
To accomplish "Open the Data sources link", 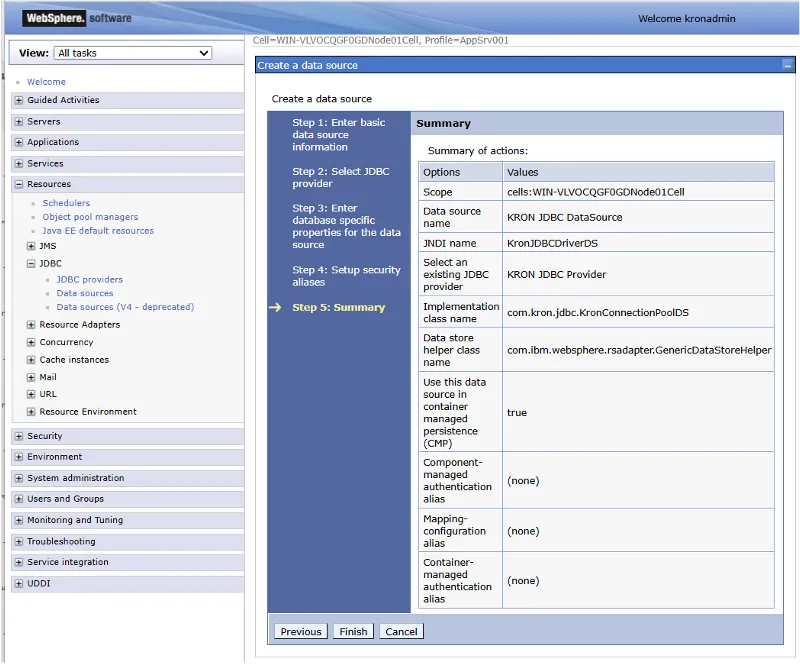I will pos(85,293).
